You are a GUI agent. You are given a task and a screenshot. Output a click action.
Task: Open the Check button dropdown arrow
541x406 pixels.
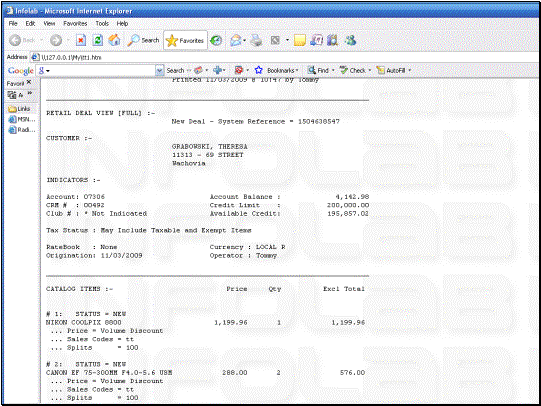[x=370, y=70]
